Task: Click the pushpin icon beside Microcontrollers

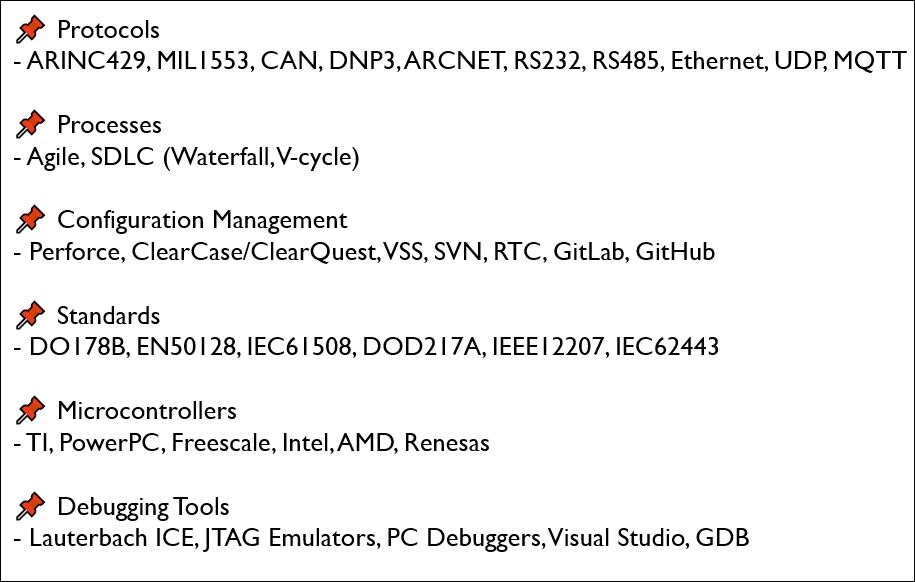Action: [x=31, y=411]
